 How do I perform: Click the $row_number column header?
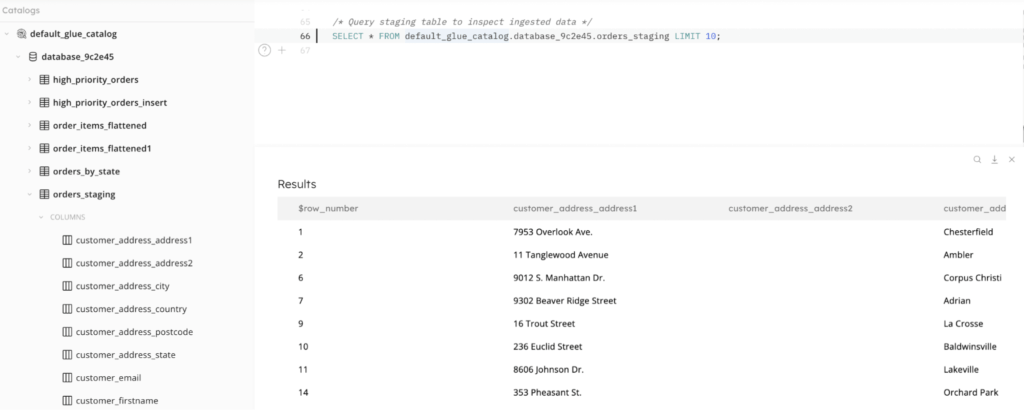click(x=328, y=208)
